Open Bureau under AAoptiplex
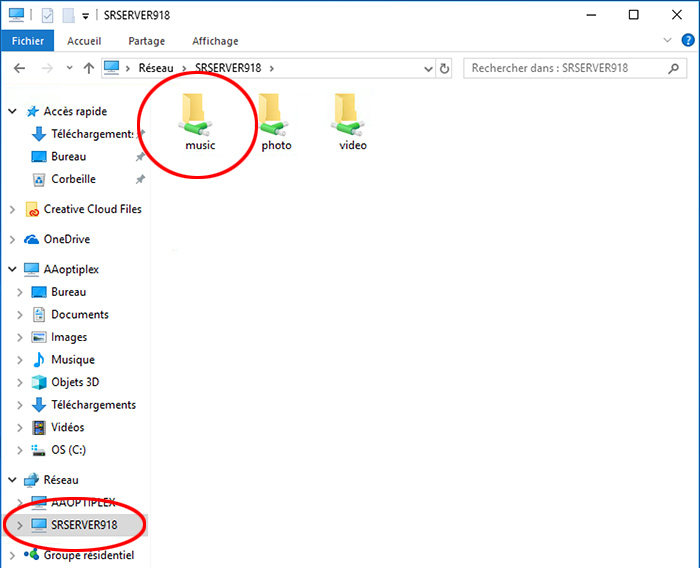Image resolution: width=700 pixels, height=568 pixels. [x=68, y=292]
